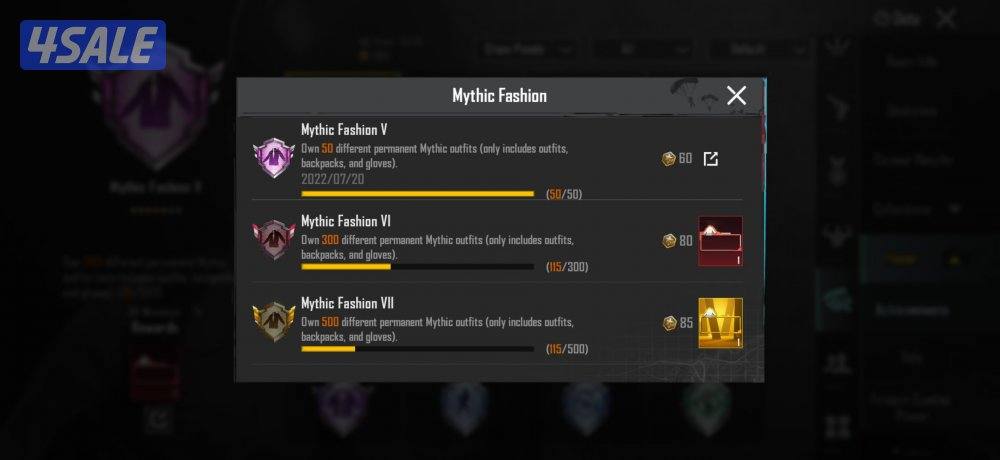Click the 115/300 progress bar

[x=418, y=267]
